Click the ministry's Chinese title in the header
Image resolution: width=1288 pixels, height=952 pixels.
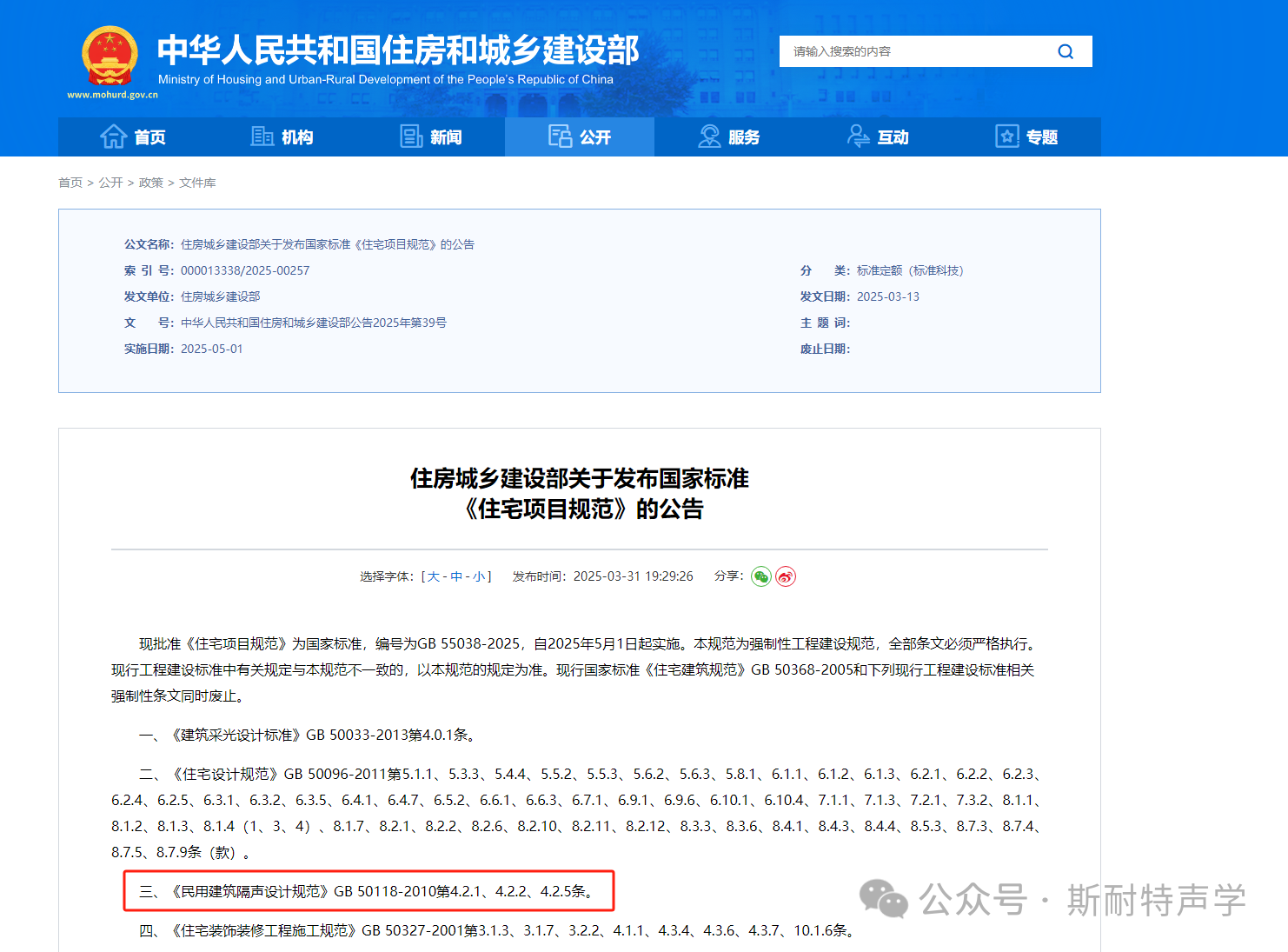[x=398, y=50]
